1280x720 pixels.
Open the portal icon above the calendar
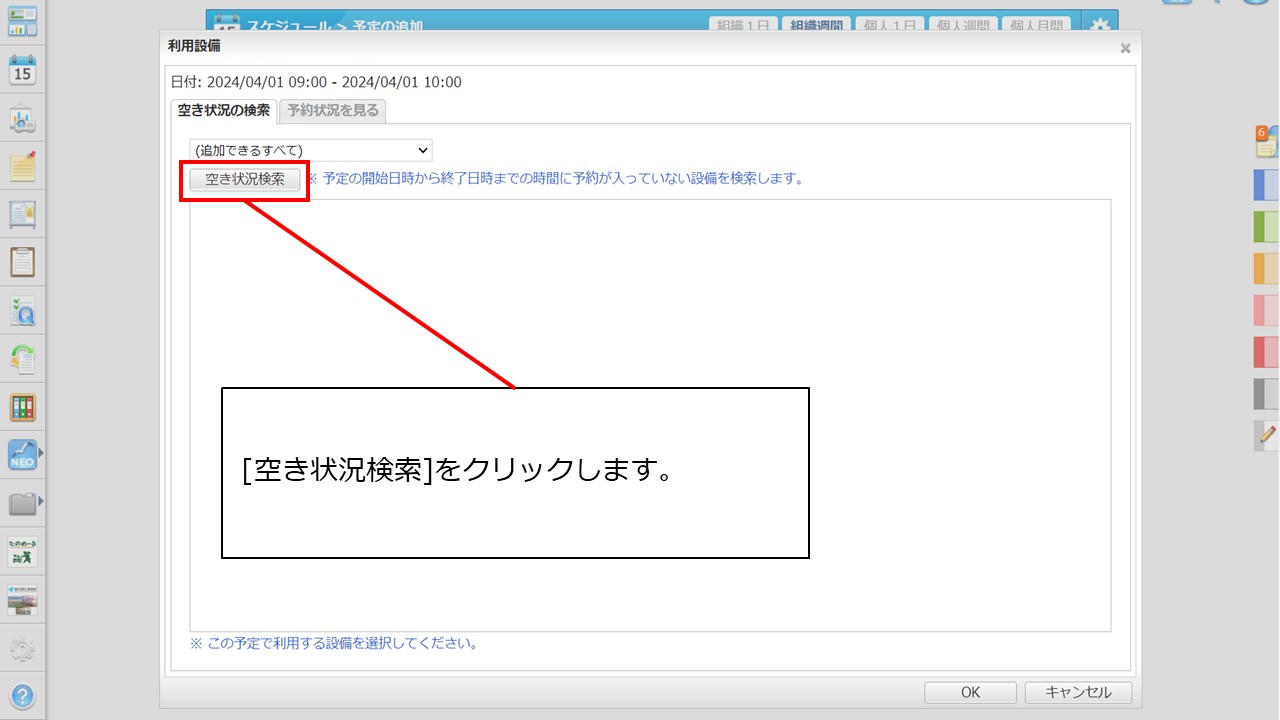[x=22, y=20]
